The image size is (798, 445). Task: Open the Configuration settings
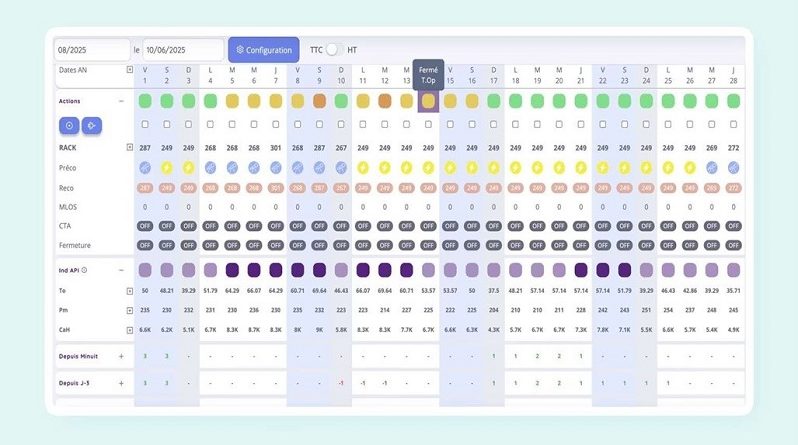pos(264,49)
